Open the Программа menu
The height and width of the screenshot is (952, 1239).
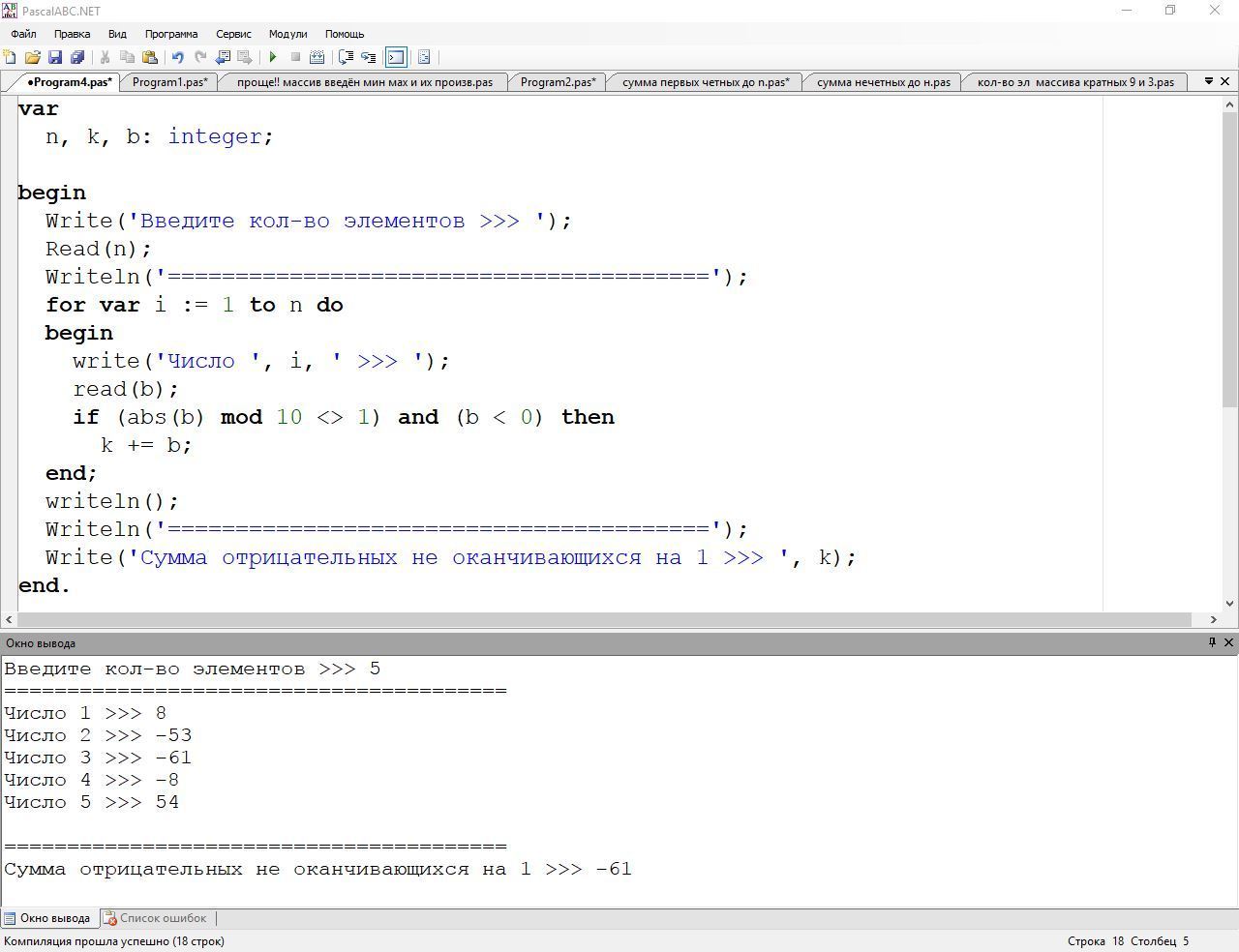pyautogui.click(x=171, y=34)
